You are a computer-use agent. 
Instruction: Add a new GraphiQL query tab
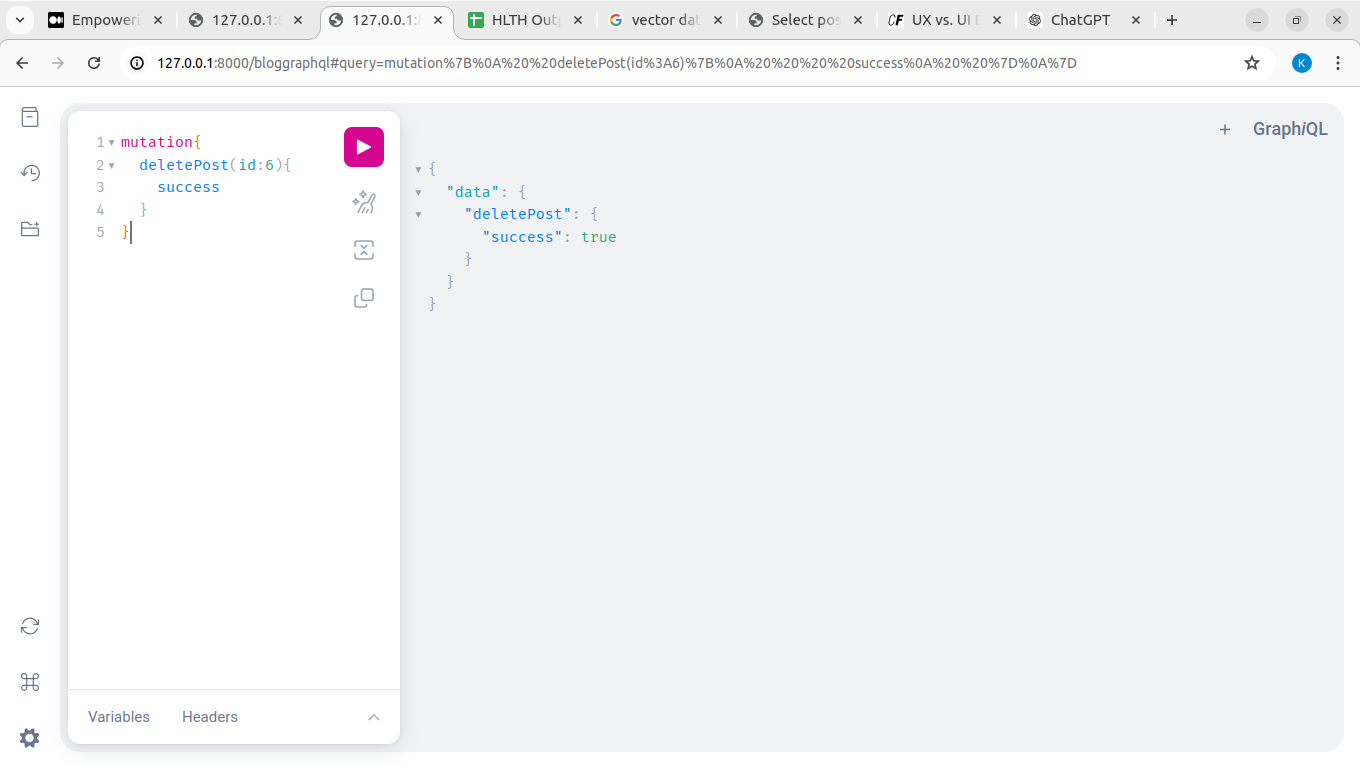tap(1224, 129)
